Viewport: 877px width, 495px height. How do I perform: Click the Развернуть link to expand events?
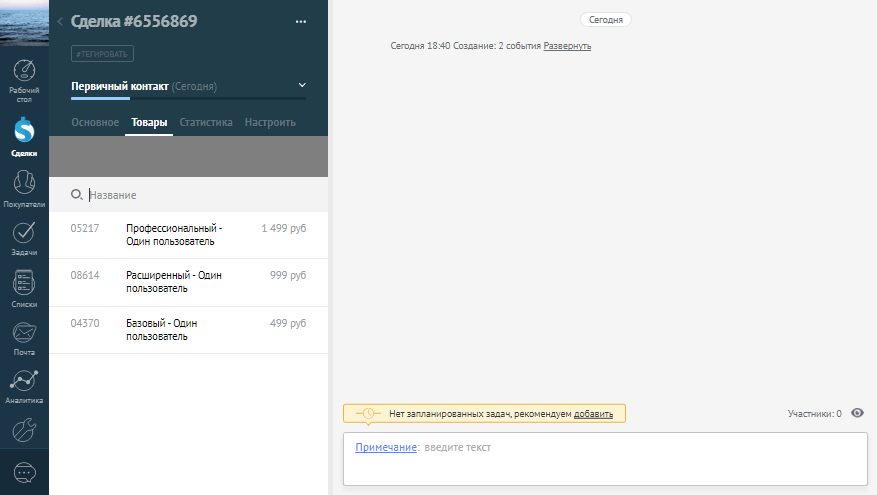point(567,46)
